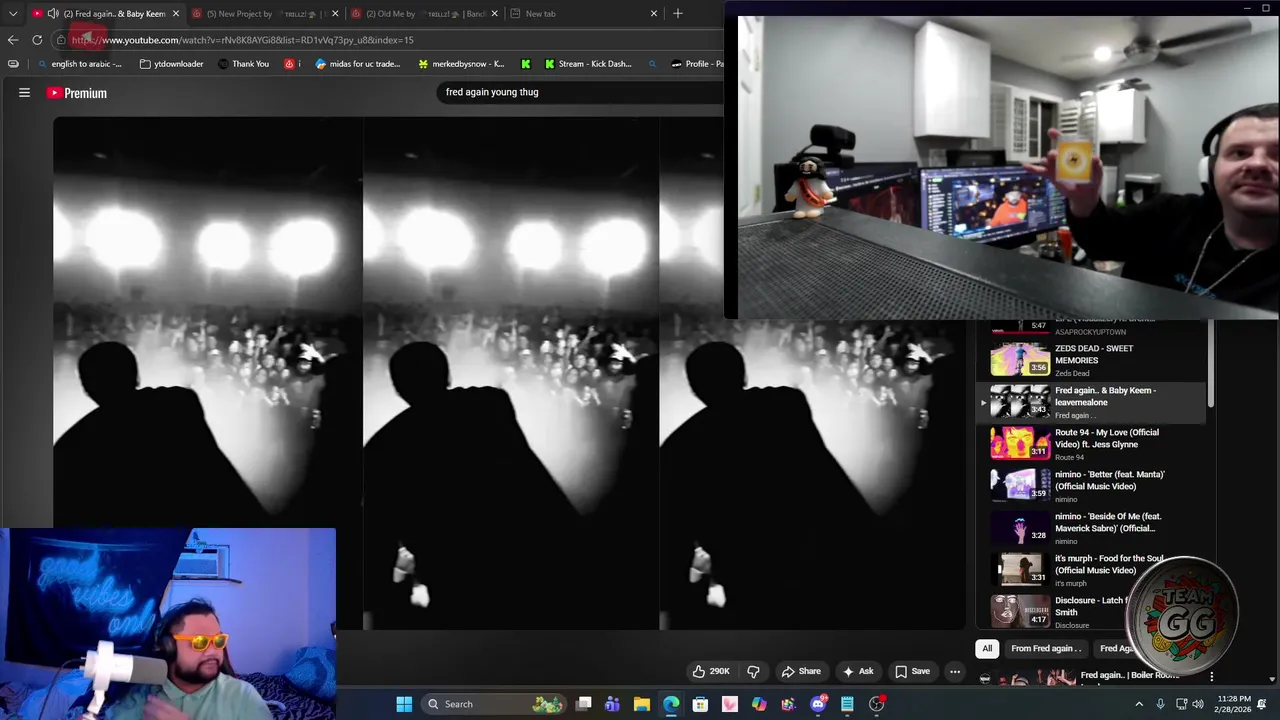This screenshot has width=1280, height=720.
Task: Play Route 94 - My Love thumbnail
Action: 1020,443
